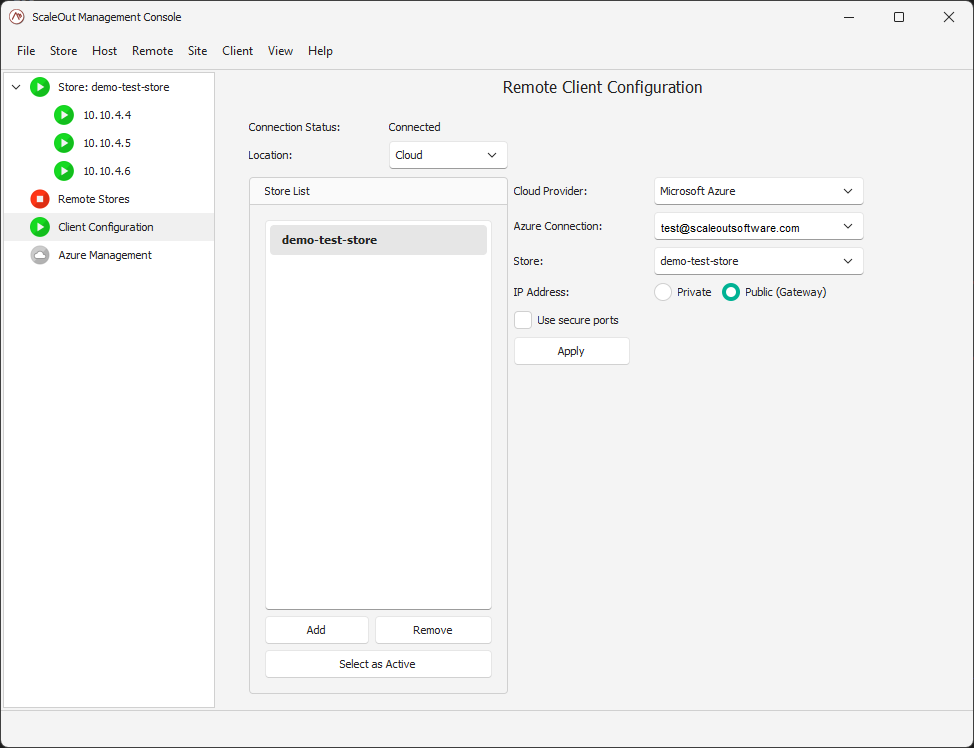
Task: Click the ScaleOut app logo in title bar
Action: [17, 17]
